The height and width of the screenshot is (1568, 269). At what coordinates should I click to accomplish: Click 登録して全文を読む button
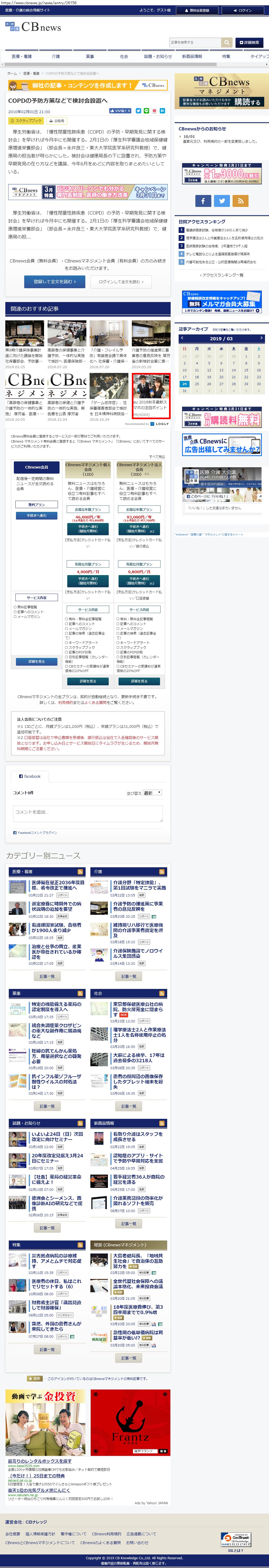click(x=55, y=282)
